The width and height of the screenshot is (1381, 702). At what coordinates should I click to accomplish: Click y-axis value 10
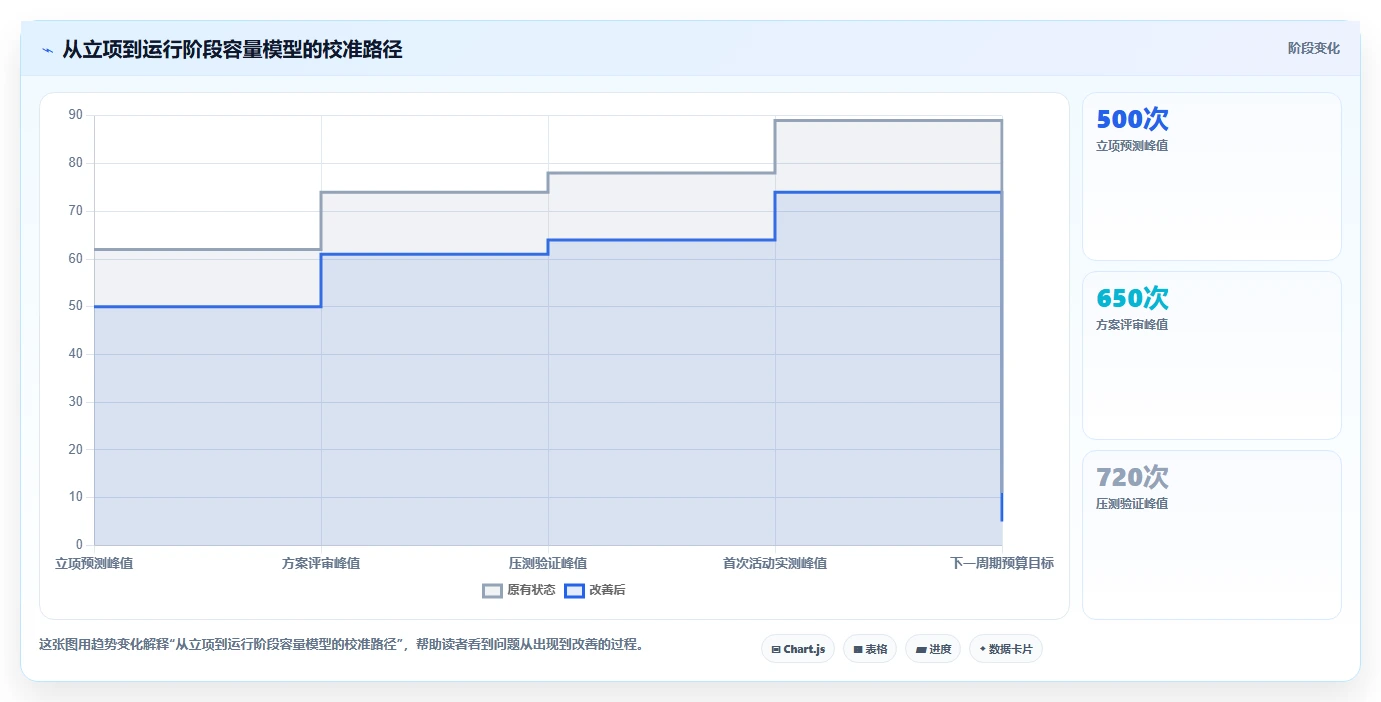76,497
